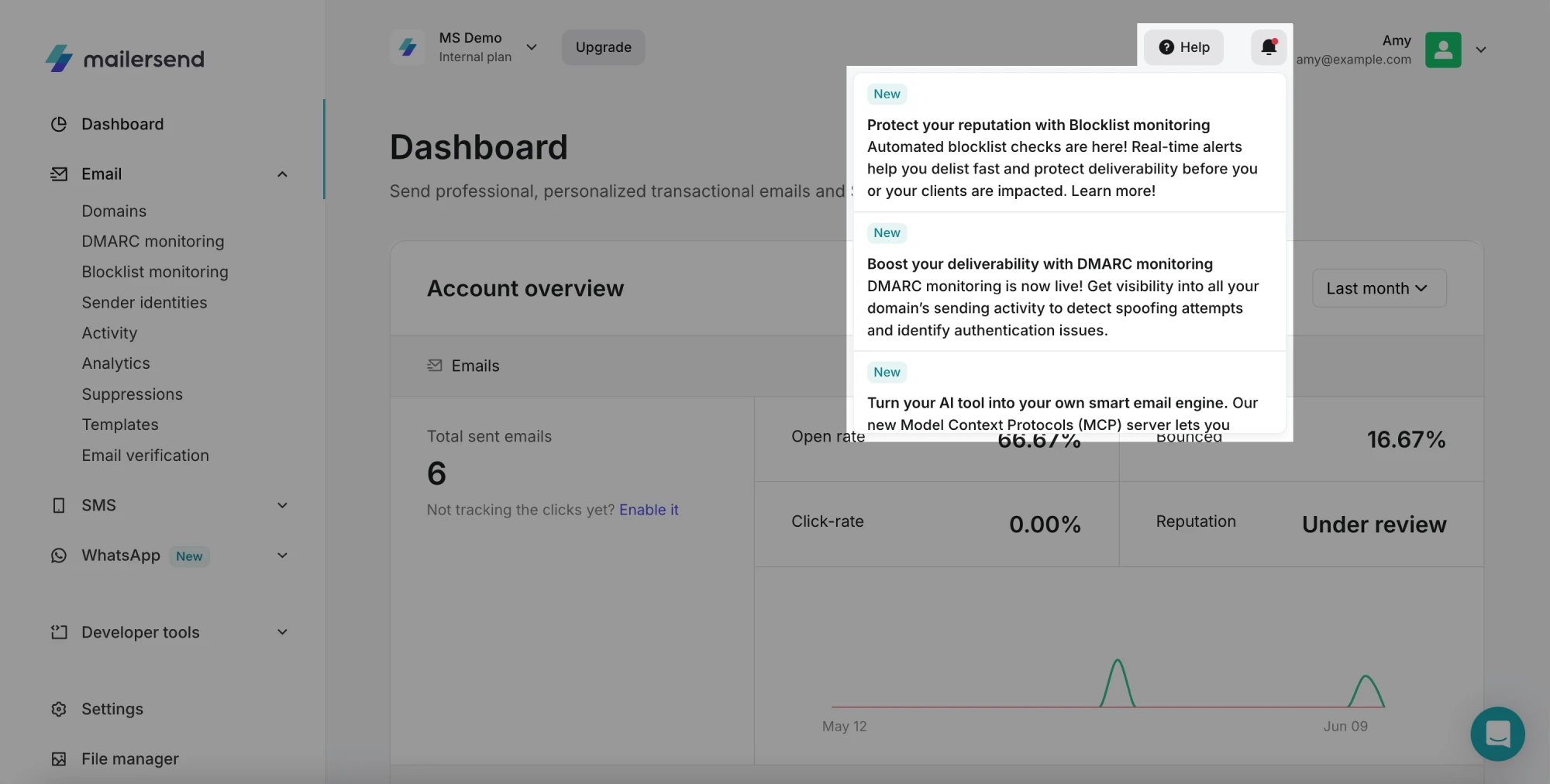Click the mailersend logo
1550x784 pixels.
(x=125, y=58)
